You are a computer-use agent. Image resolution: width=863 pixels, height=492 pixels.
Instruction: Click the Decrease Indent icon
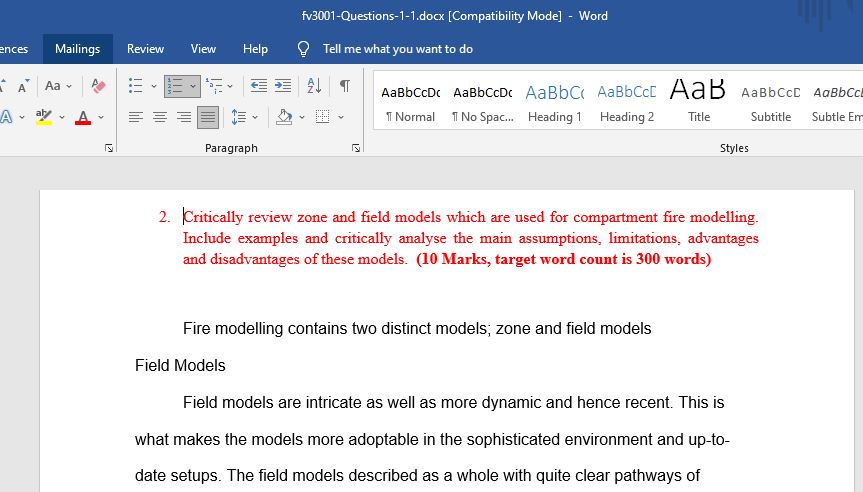tap(259, 86)
